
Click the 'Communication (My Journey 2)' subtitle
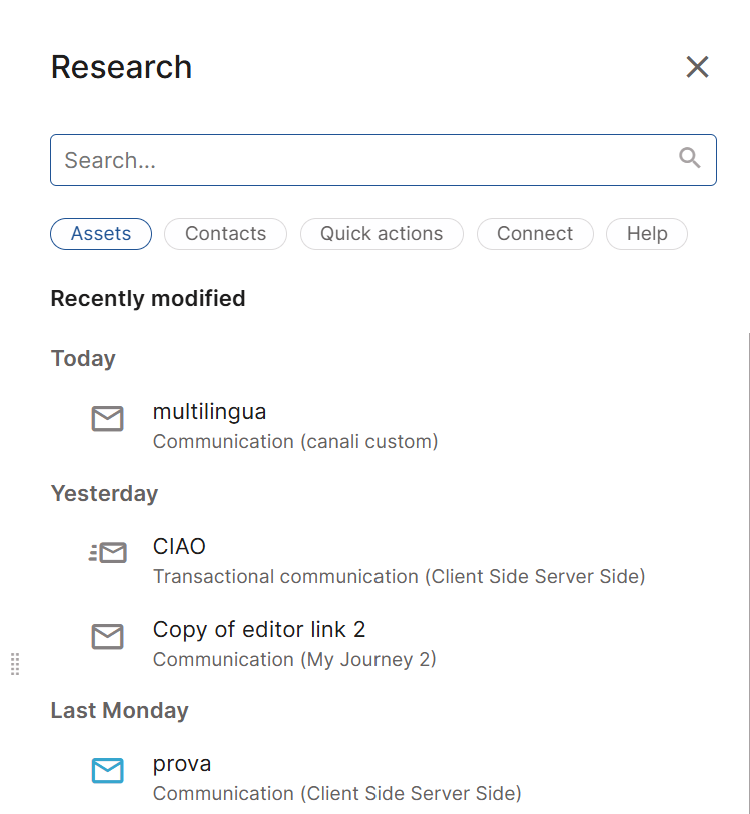coord(294,659)
